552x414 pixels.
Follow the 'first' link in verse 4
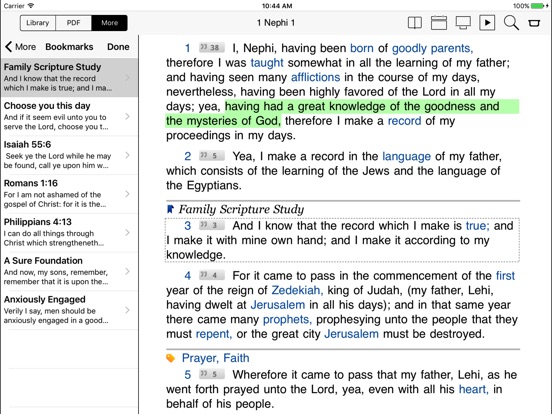click(505, 276)
